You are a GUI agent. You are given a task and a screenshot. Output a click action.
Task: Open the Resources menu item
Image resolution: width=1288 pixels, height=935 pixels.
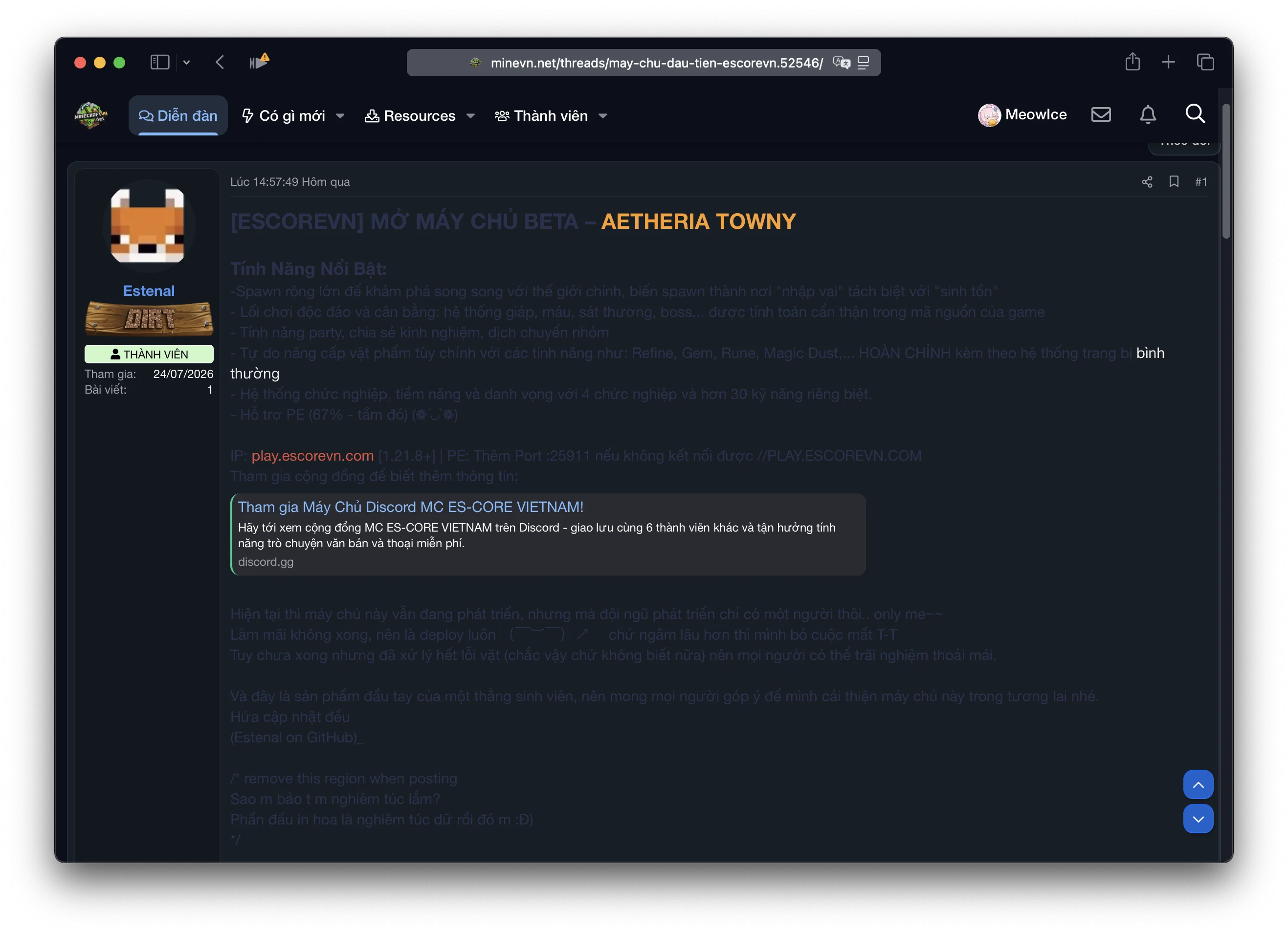coord(410,116)
